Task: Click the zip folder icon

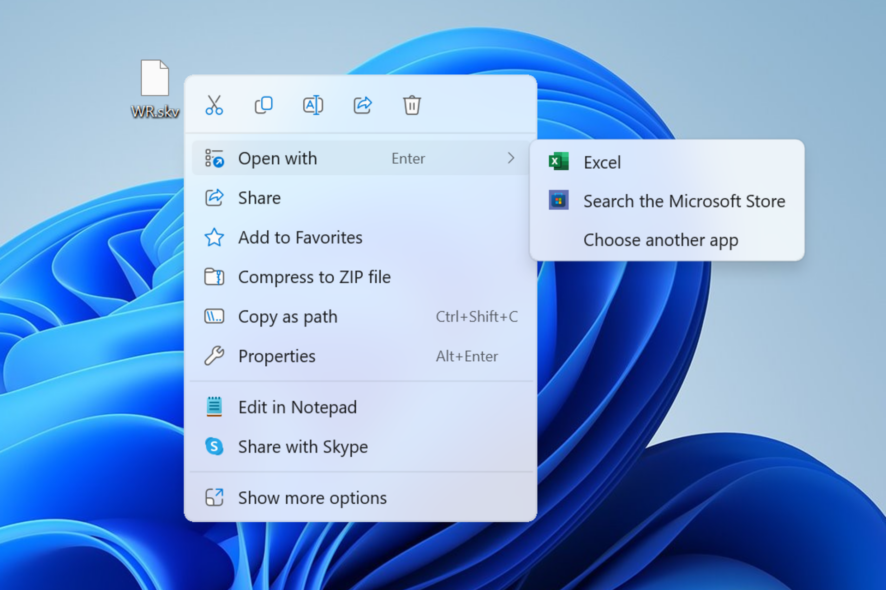Action: (x=214, y=277)
